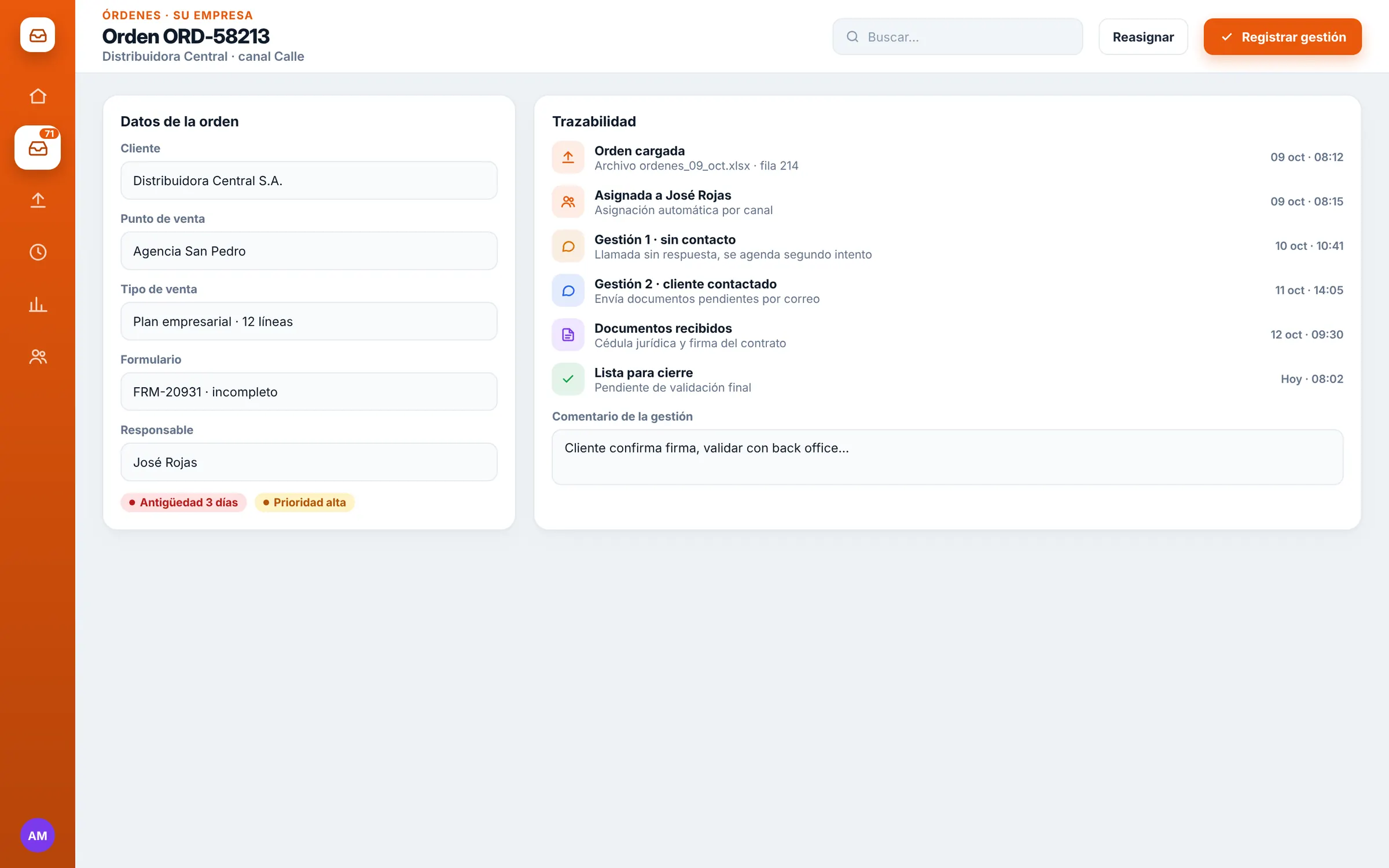Go to Home in the sidebar
1389x868 pixels.
tap(38, 95)
